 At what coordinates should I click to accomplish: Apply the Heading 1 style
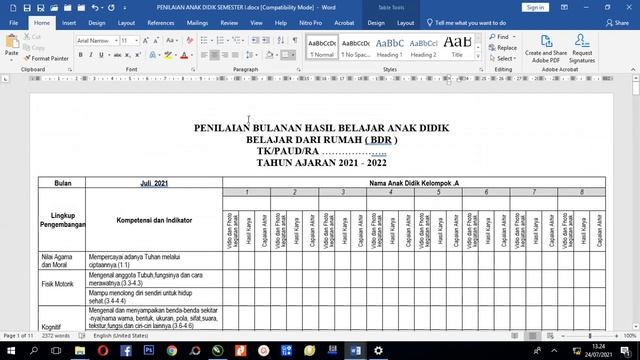[x=389, y=47]
